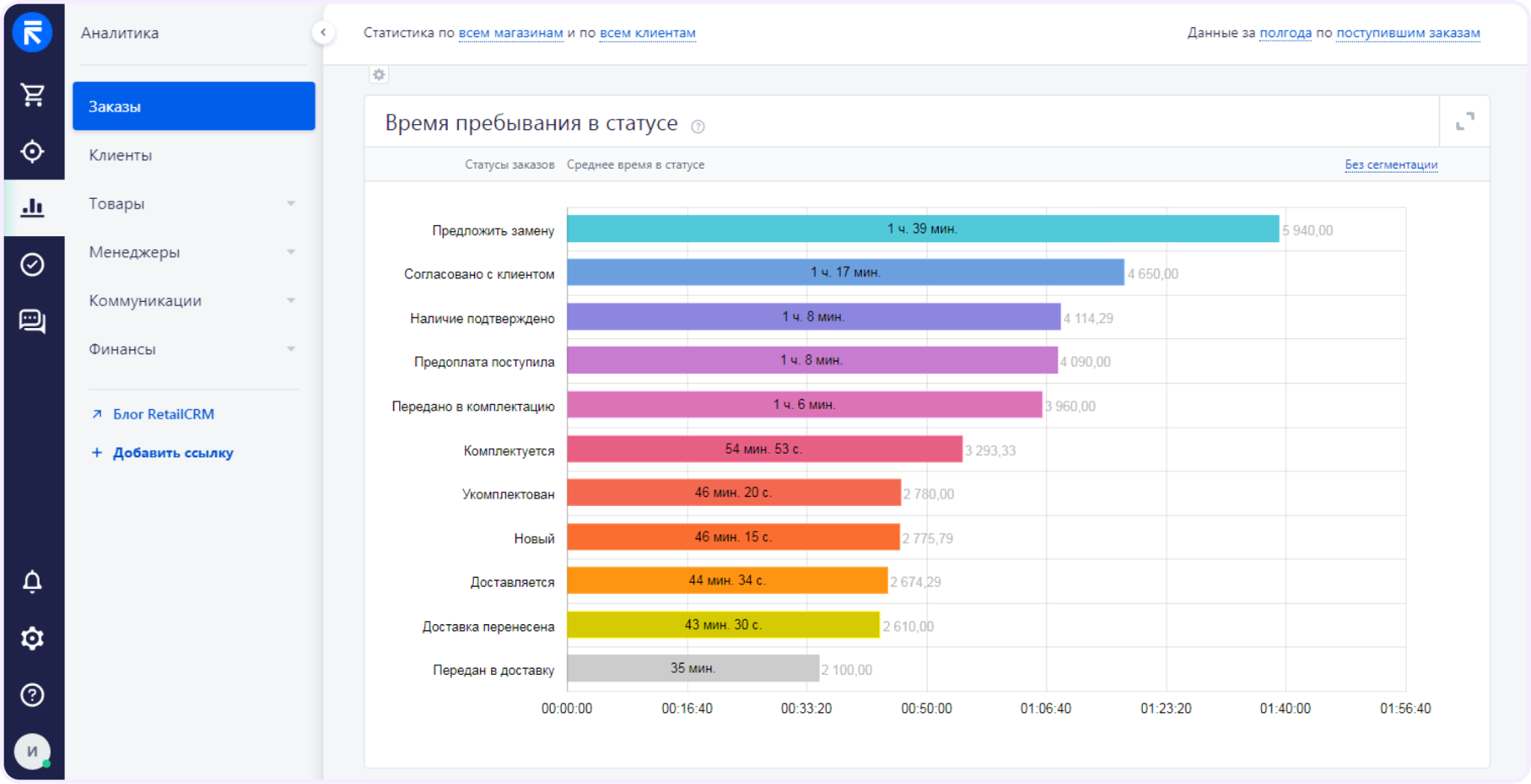Image resolution: width=1531 pixels, height=784 pixels.
Task: Click the Предложить замену row label
Action: point(493,230)
